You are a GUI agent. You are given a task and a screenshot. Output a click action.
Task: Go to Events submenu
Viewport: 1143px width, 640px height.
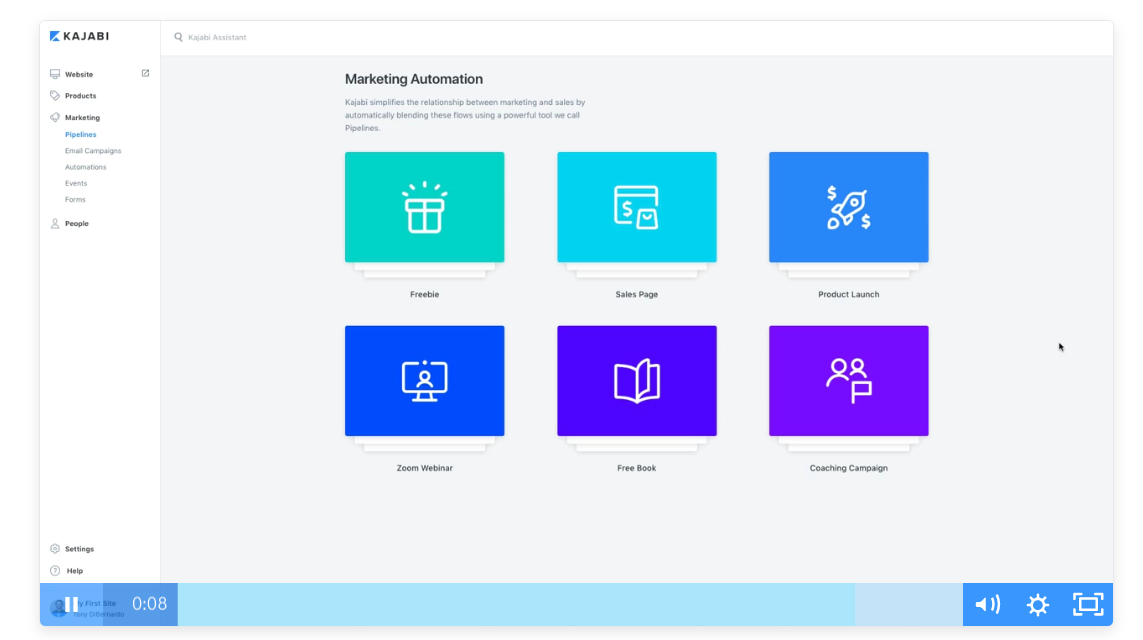[76, 183]
